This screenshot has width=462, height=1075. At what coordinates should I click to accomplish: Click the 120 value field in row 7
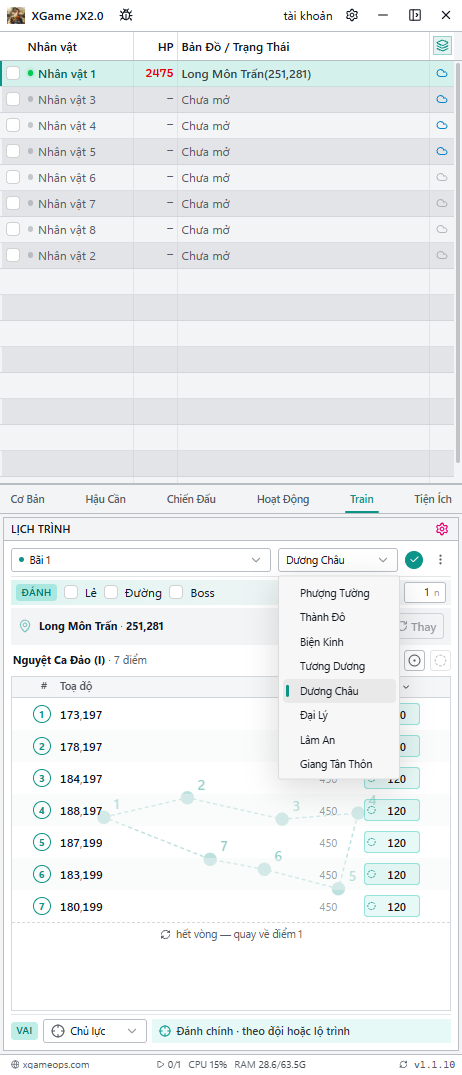pyautogui.click(x=391, y=906)
